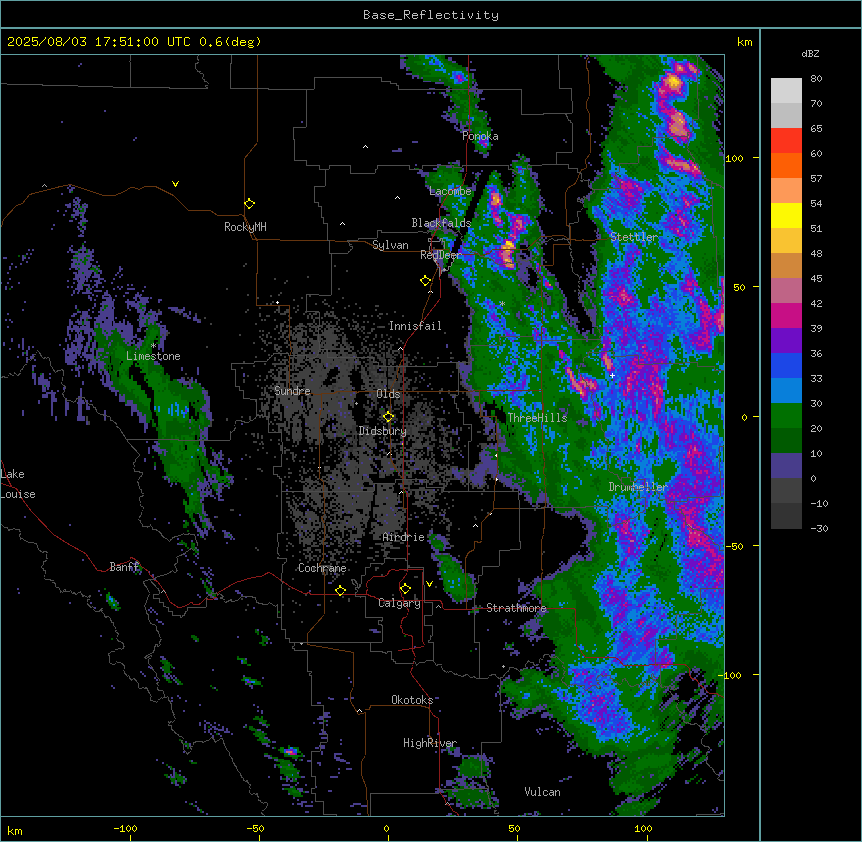Image resolution: width=862 pixels, height=842 pixels.
Task: Click the RockyMH label
Action: tap(245, 227)
